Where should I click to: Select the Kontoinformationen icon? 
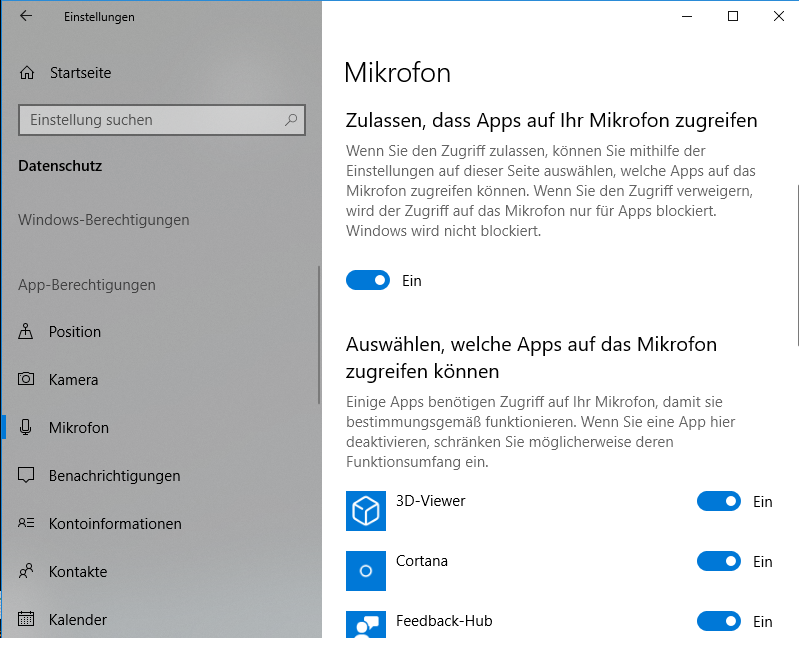coord(26,523)
